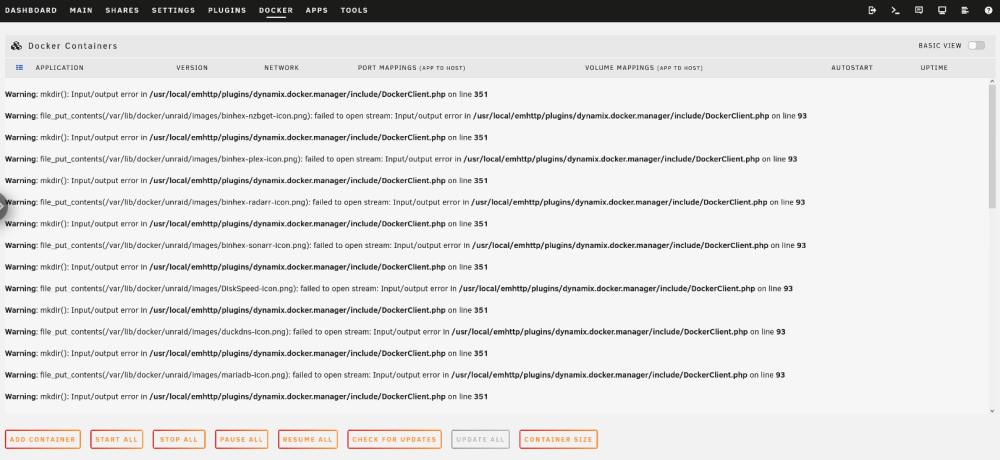
Task: Click the Autostart column header
Action: [x=851, y=68]
